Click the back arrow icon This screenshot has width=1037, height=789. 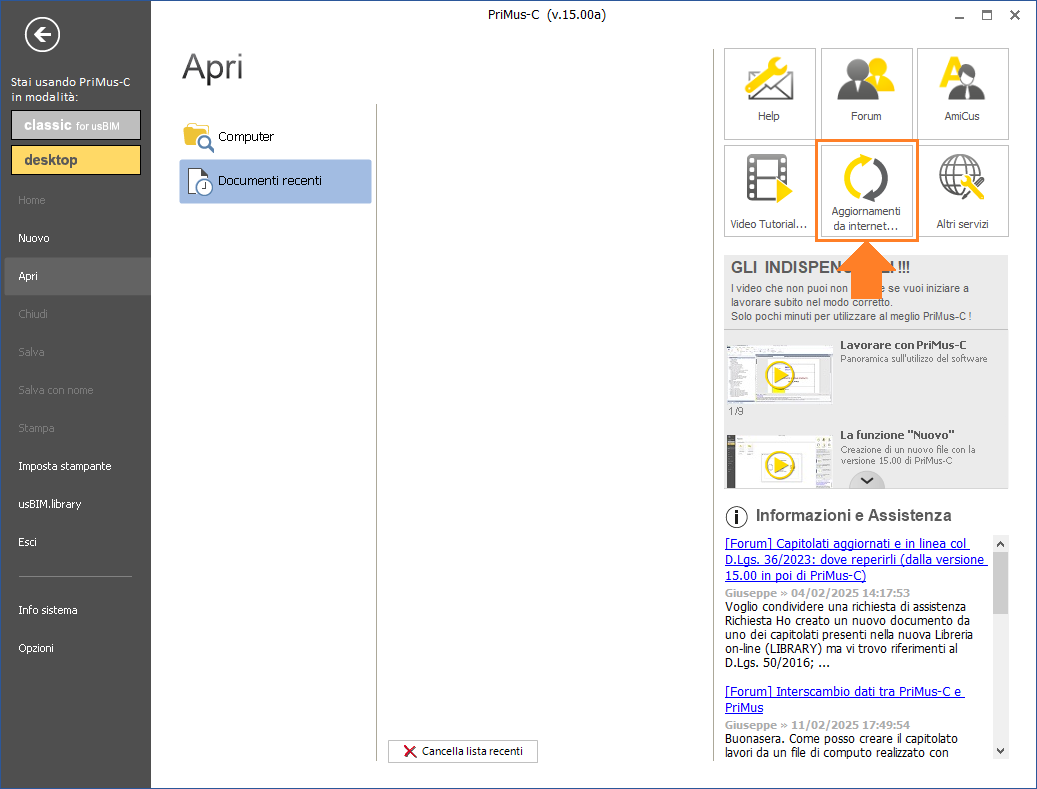pos(42,35)
